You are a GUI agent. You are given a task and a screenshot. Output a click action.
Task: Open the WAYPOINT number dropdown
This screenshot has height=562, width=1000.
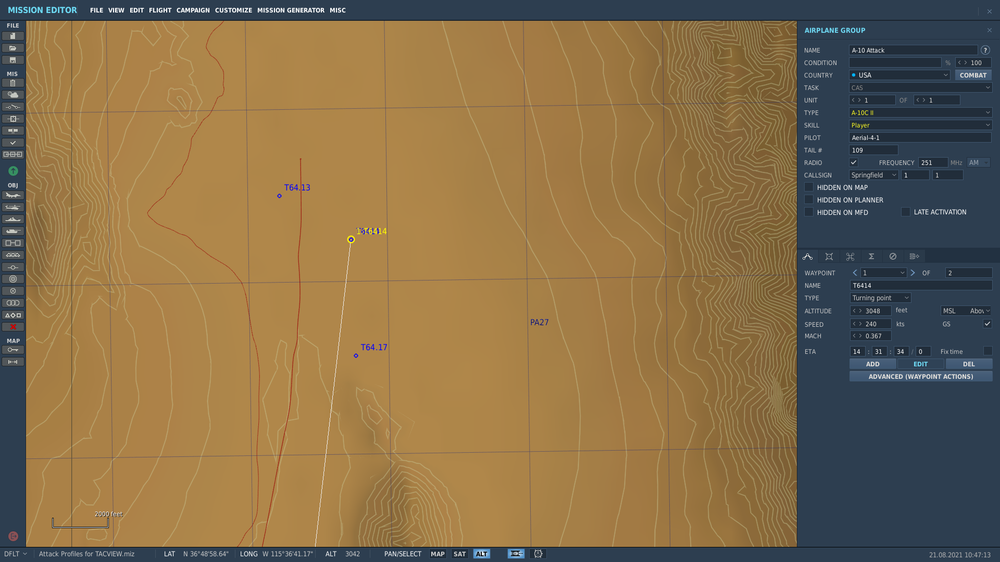(884, 273)
